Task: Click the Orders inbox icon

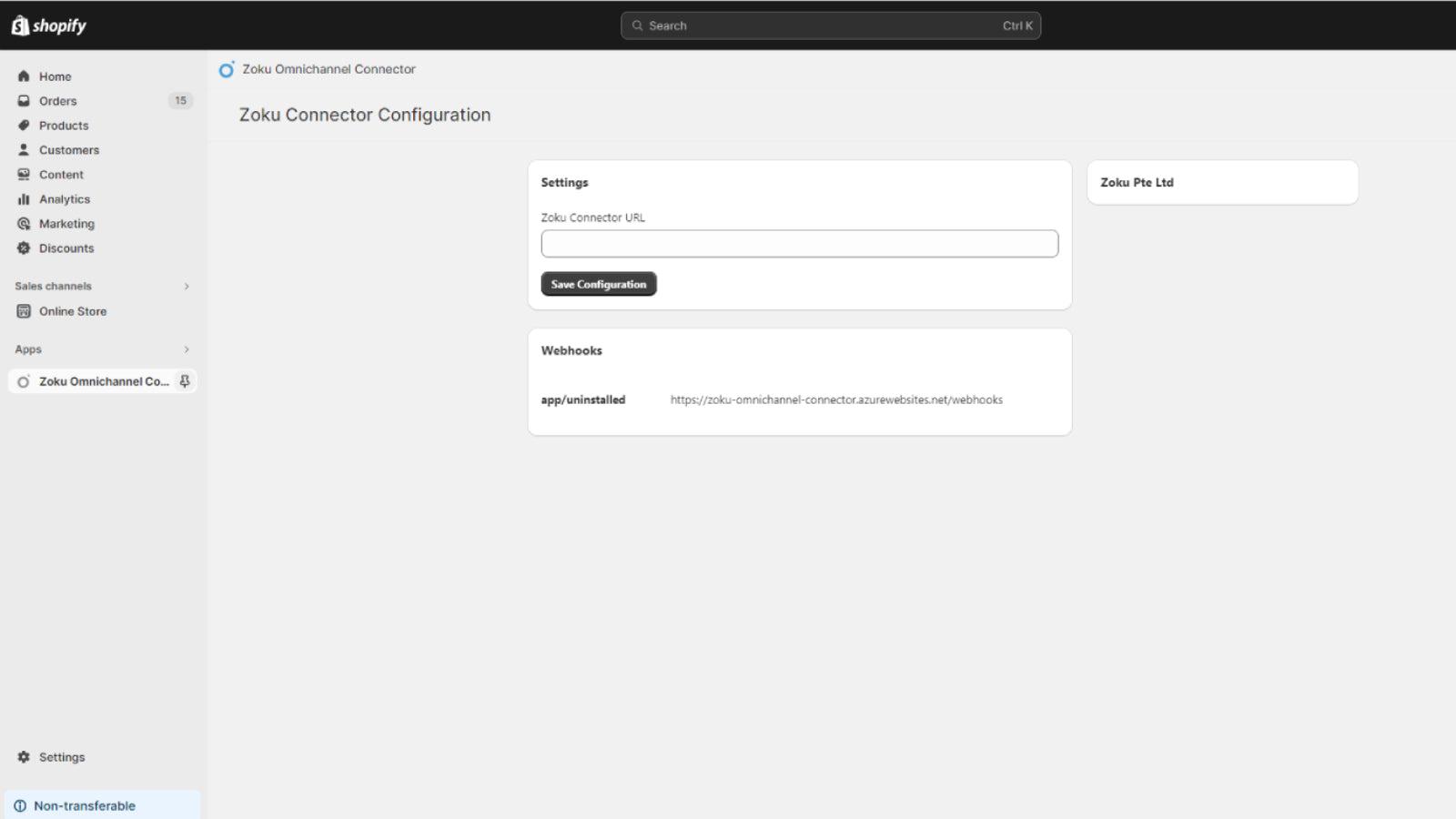Action: click(24, 101)
